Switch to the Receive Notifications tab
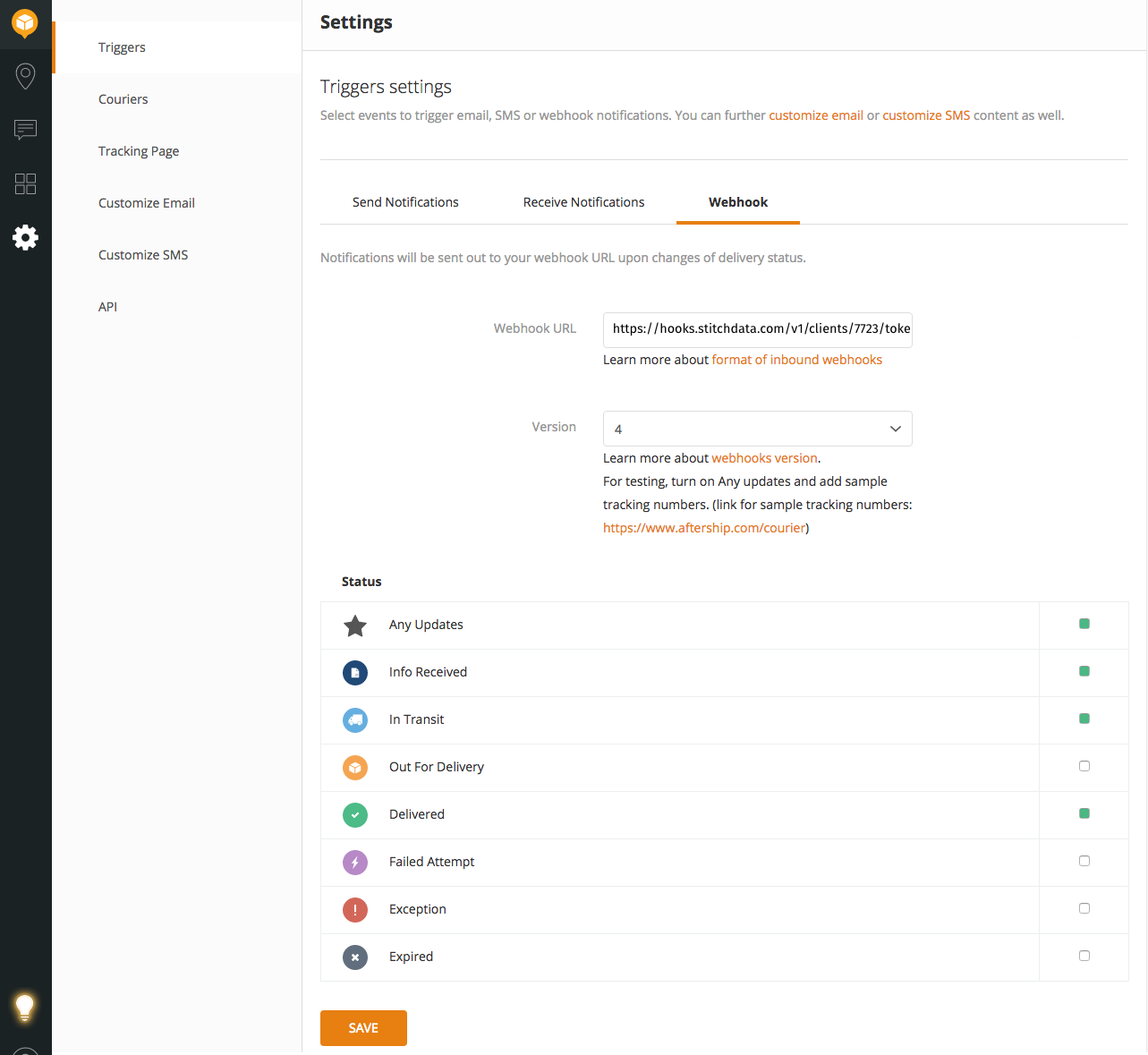Image resolution: width=1148 pixels, height=1055 pixels. pyautogui.click(x=583, y=202)
